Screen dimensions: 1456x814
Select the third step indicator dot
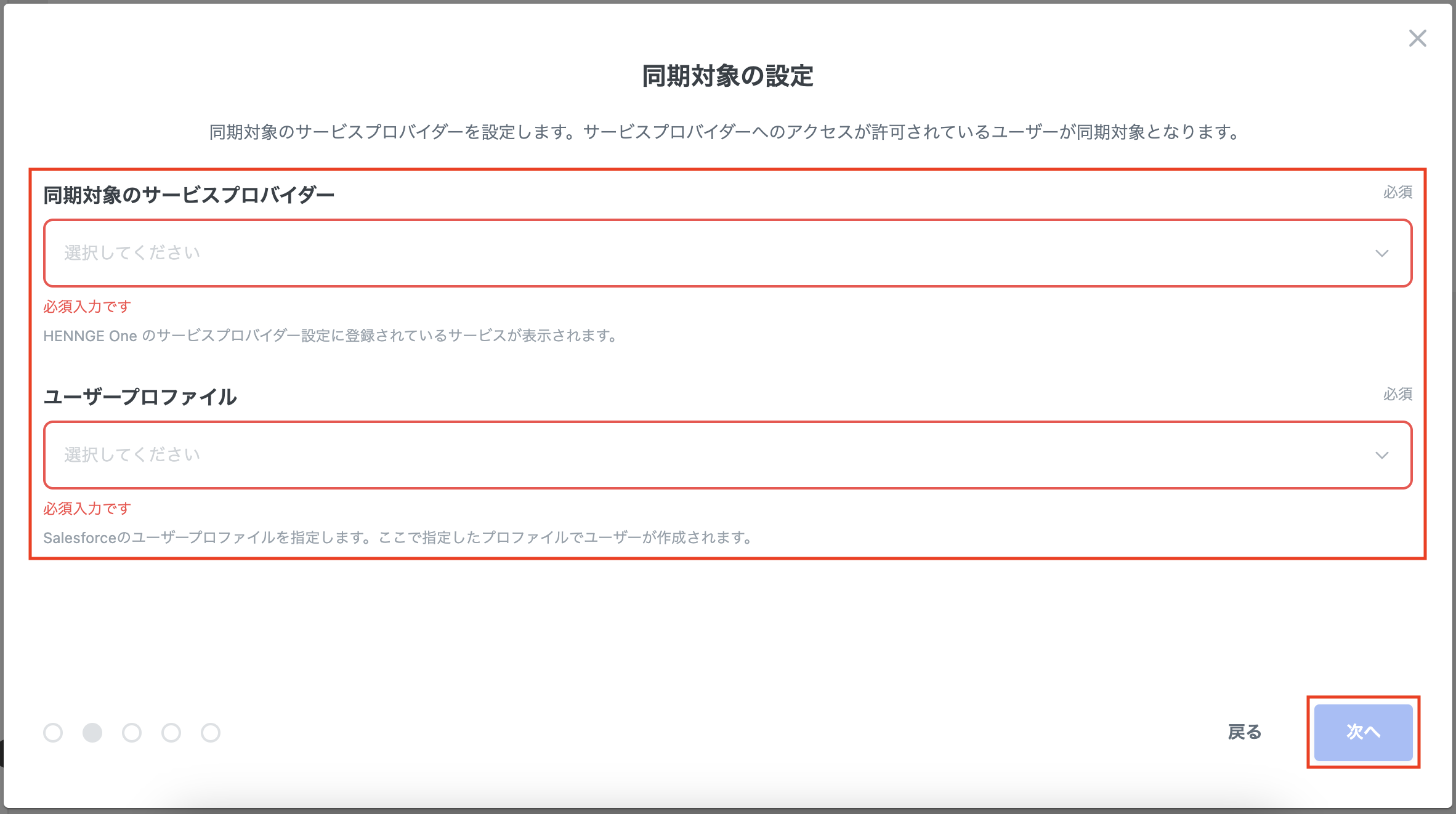(132, 733)
